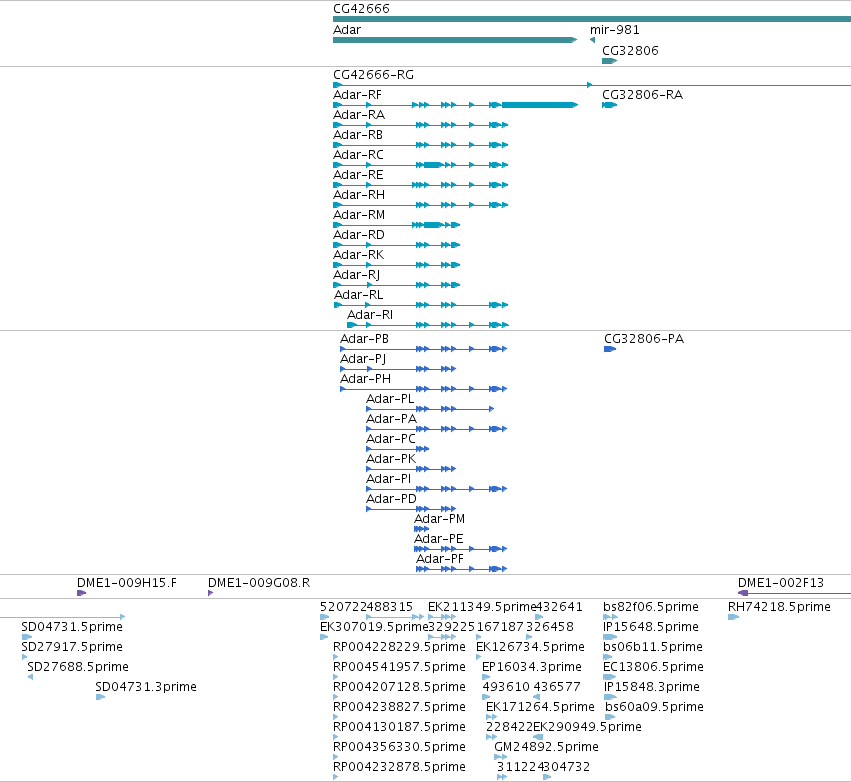Select EST RP004232878.5prime
Image resolution: width=851 pixels, height=782 pixels.
click(399, 767)
